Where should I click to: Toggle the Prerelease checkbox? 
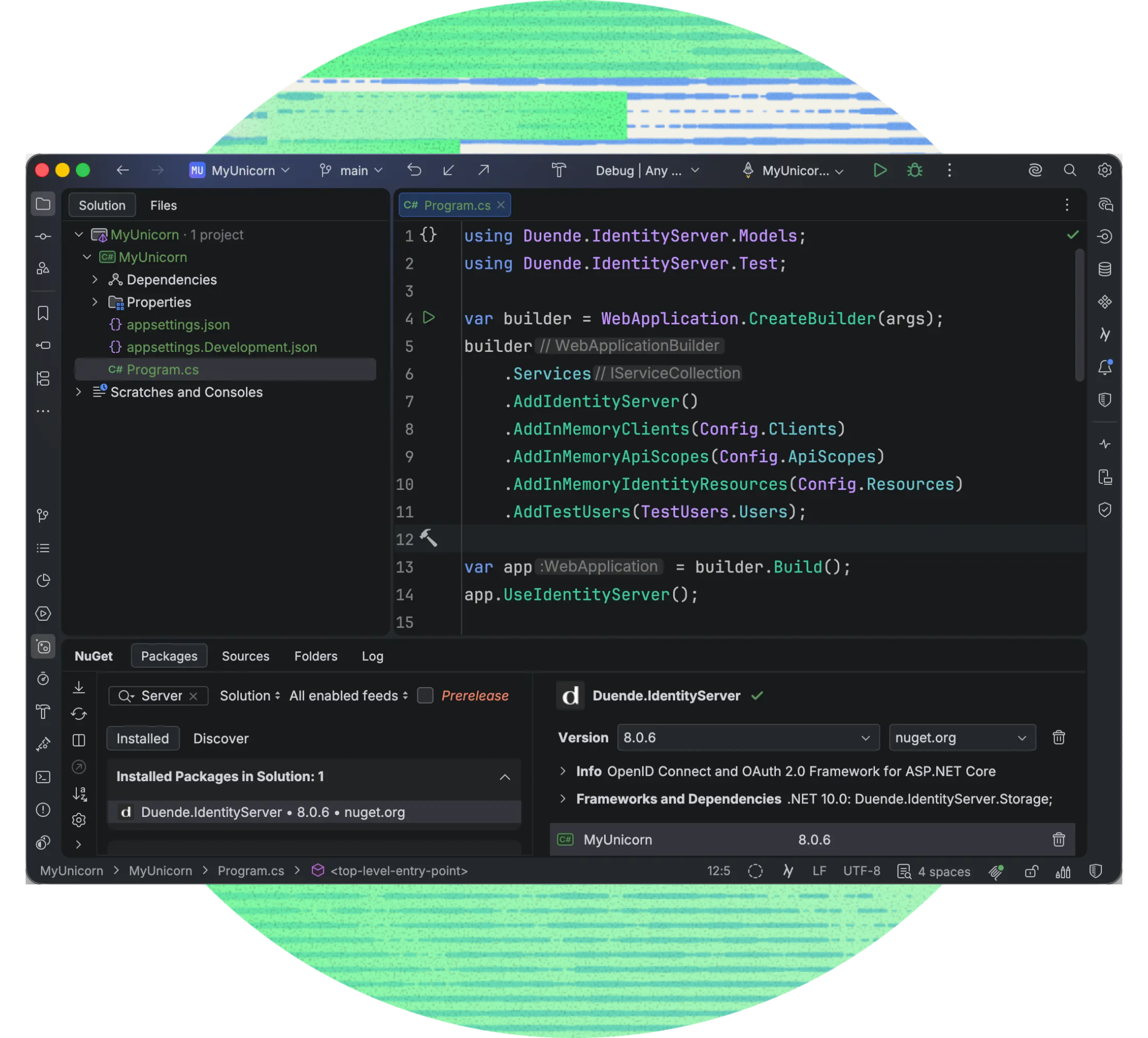tap(425, 695)
